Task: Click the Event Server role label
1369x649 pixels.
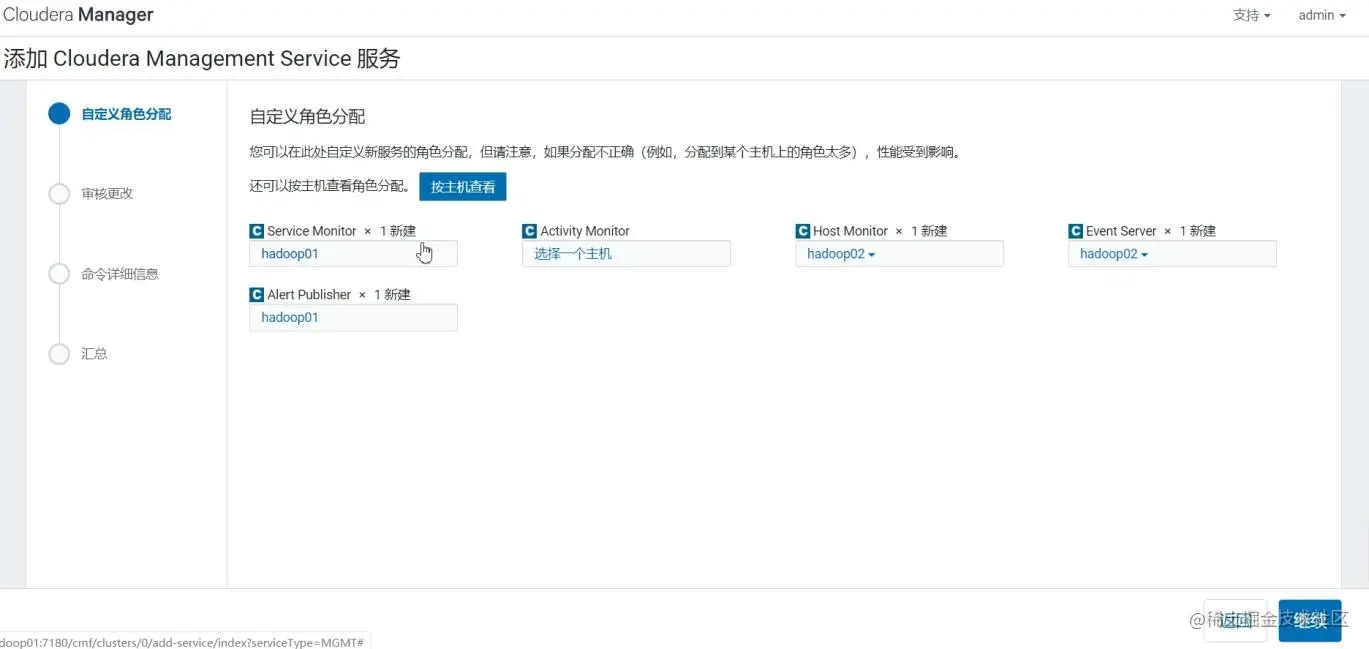Action: point(1121,231)
